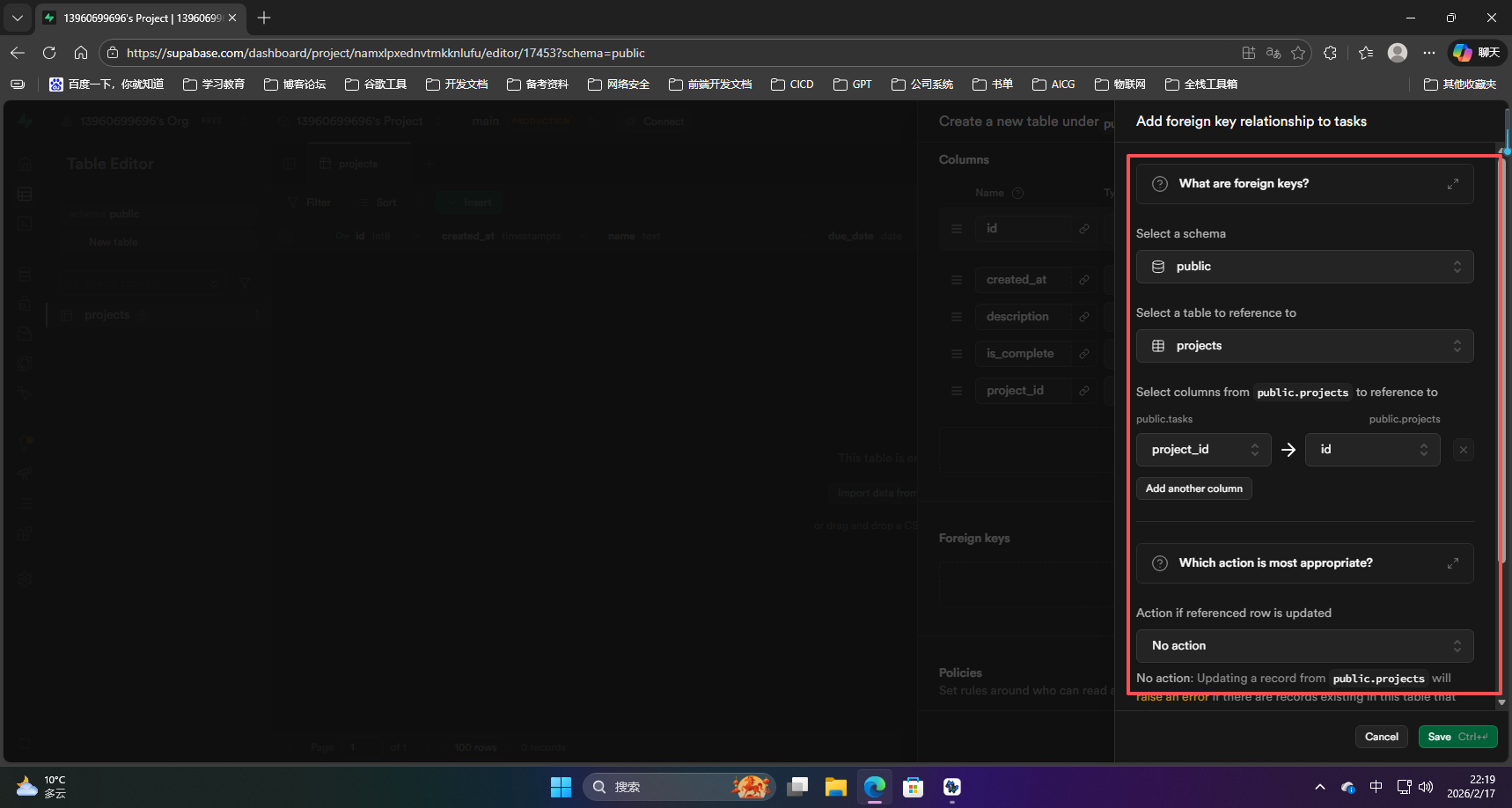Screen dimensions: 1512x808
Task: Open Task View on the taskbar
Action: [797, 787]
